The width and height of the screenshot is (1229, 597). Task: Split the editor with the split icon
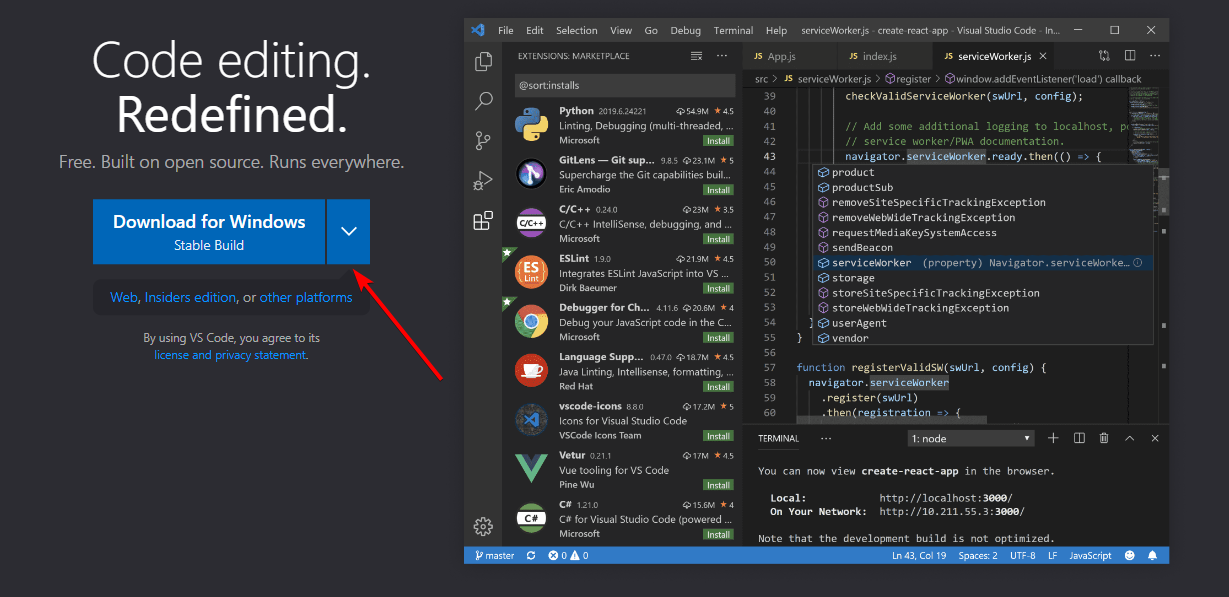1130,56
